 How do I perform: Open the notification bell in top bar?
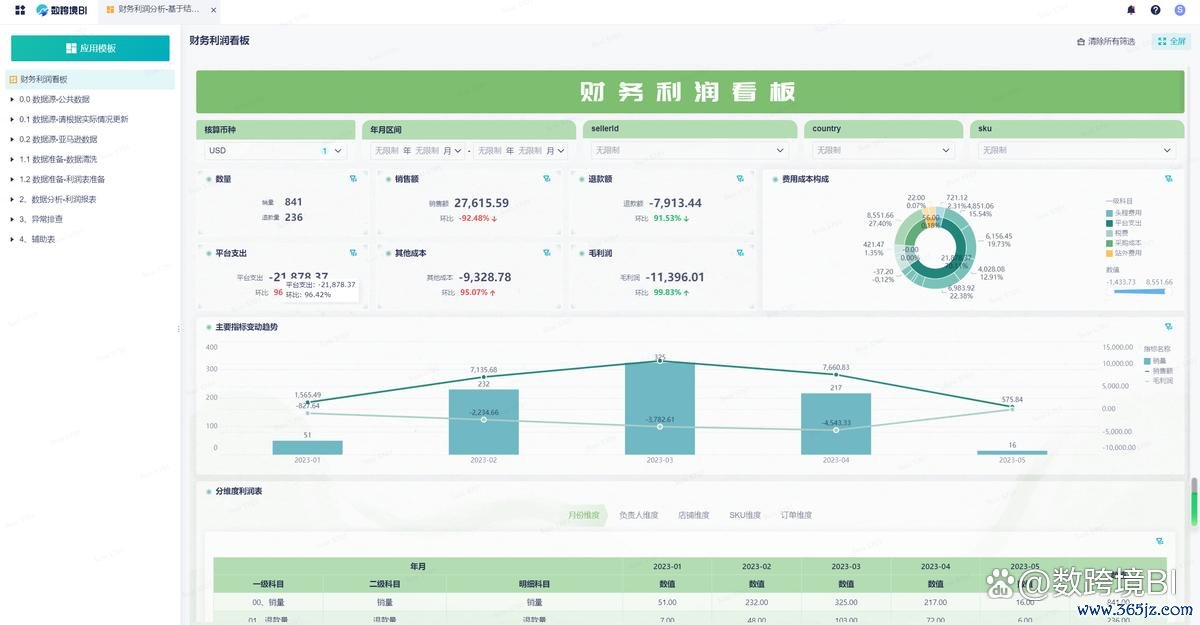[x=1131, y=10]
